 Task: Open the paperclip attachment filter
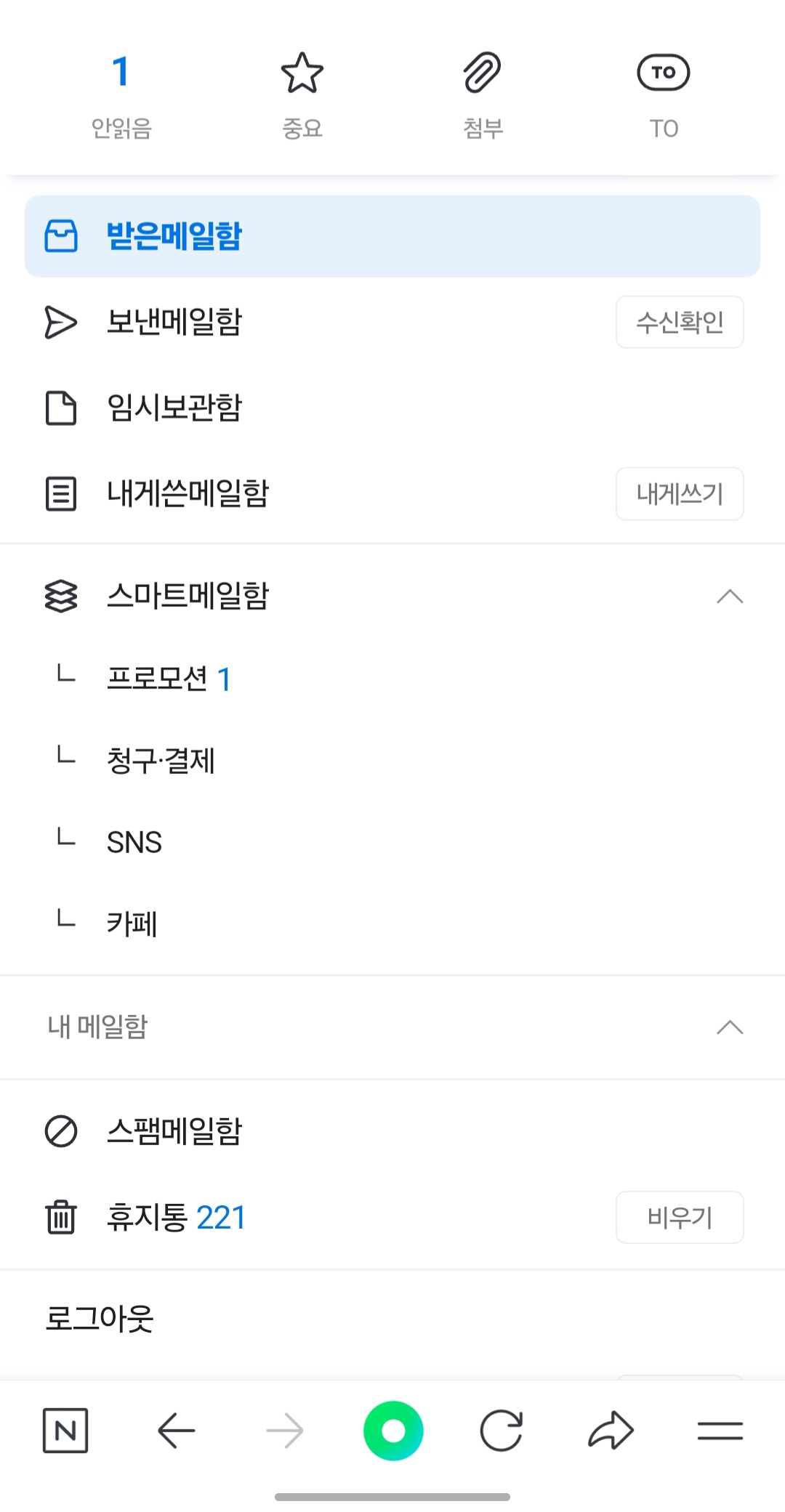(483, 73)
